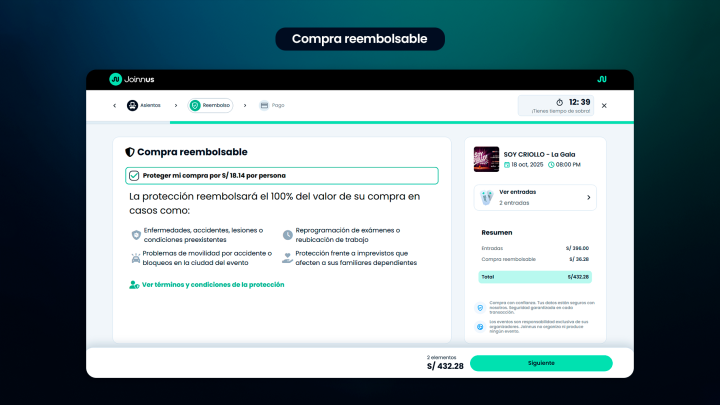The width and height of the screenshot is (720, 405).
Task: Click the Pago card step icon
Action: click(x=264, y=105)
